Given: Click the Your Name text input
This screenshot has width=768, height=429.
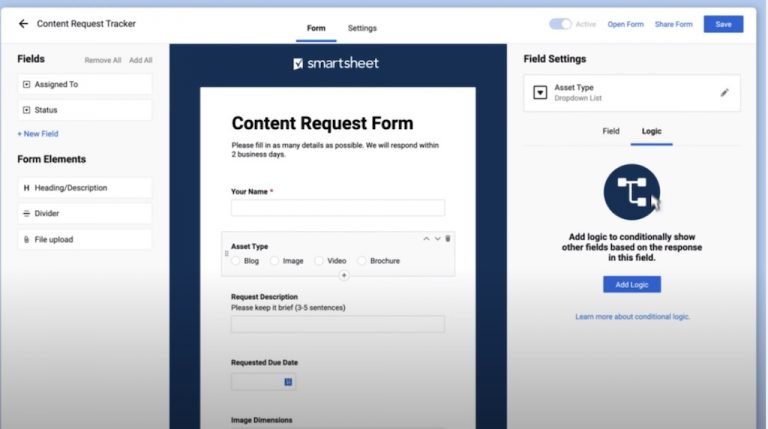Looking at the screenshot, I should coord(337,208).
